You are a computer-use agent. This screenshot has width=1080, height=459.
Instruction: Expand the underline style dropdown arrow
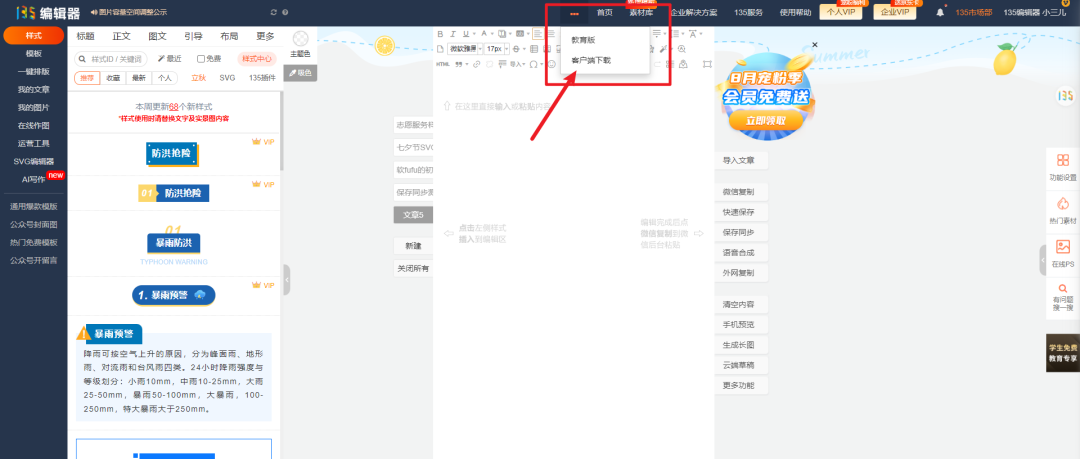point(475,34)
